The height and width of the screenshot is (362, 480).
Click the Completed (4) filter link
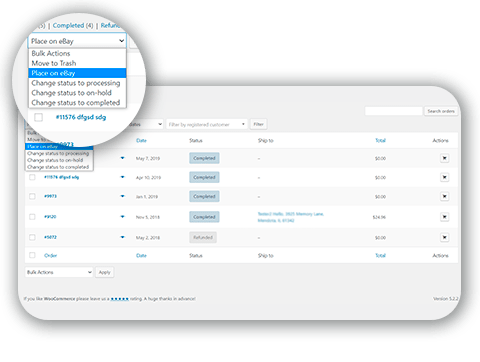73,26
